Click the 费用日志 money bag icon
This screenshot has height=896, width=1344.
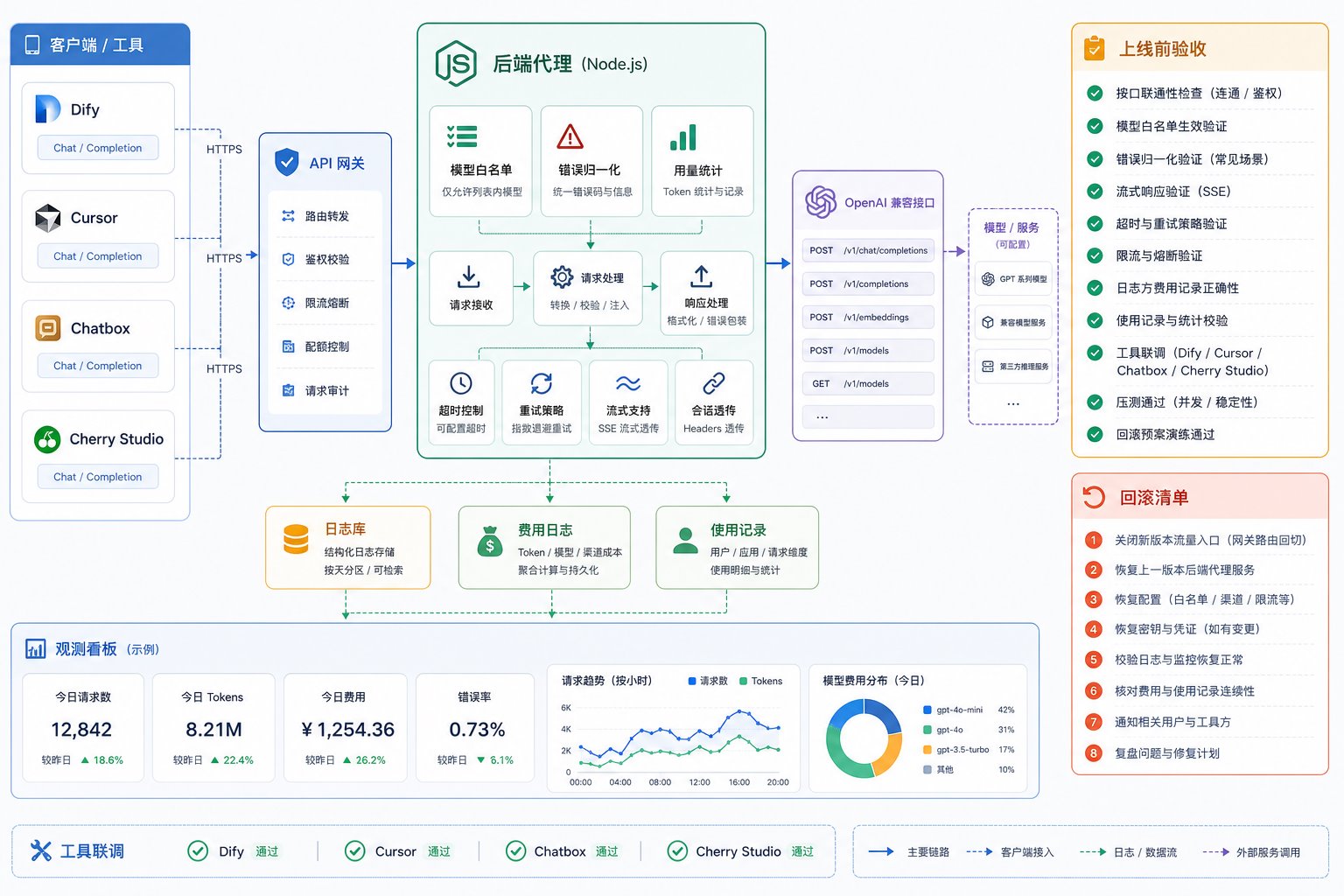tap(490, 541)
